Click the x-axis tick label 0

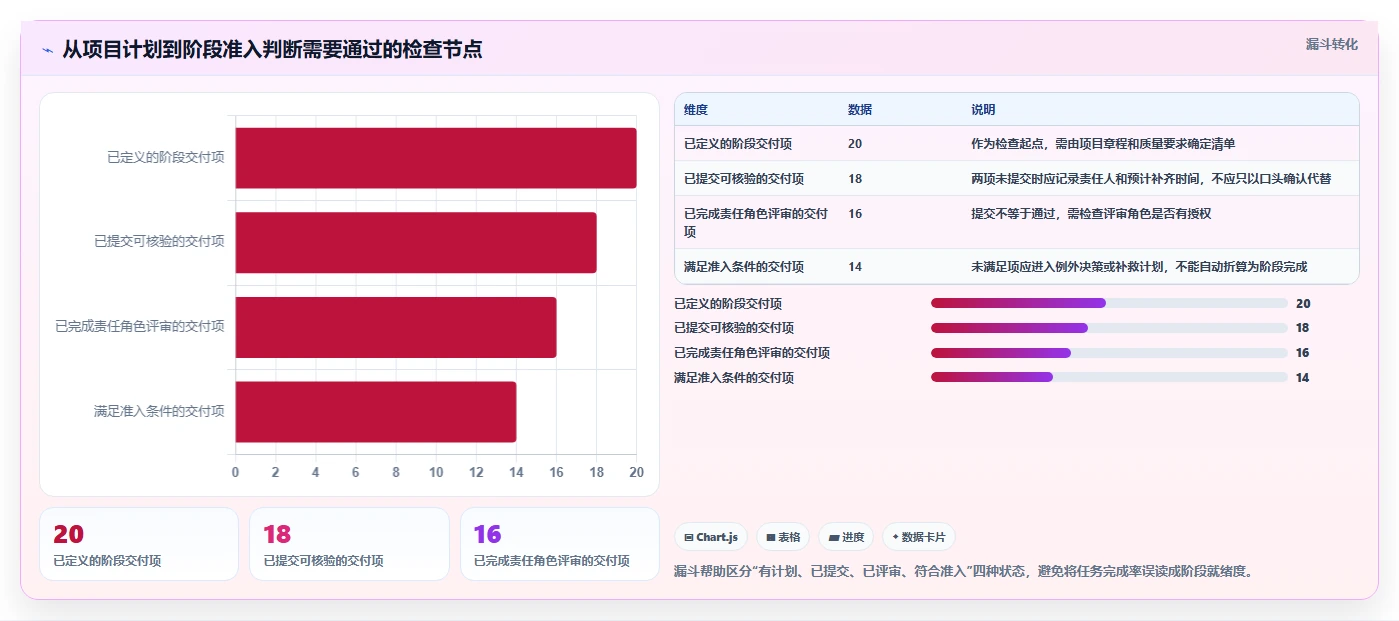236,472
